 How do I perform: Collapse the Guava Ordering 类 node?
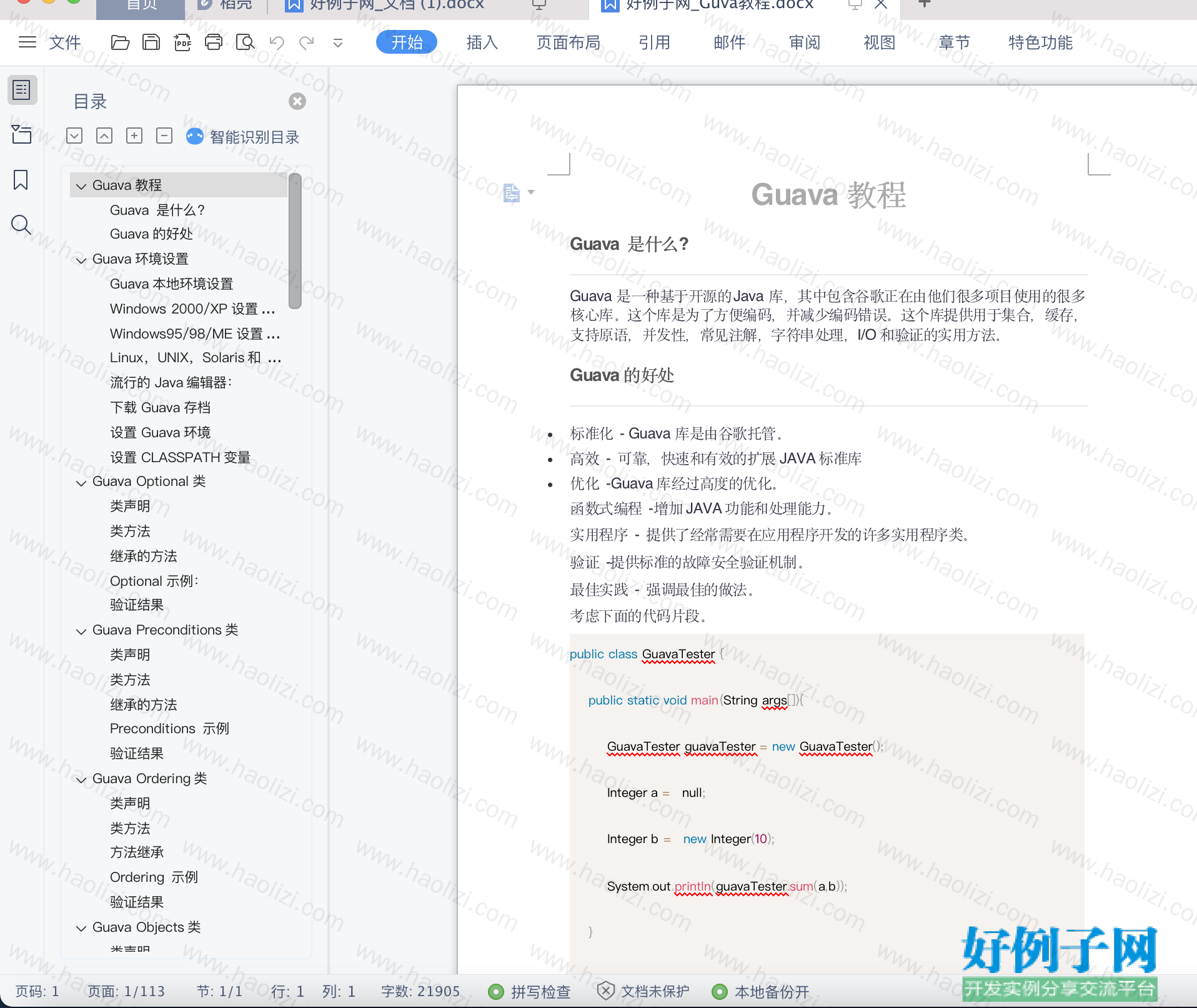pos(81,779)
